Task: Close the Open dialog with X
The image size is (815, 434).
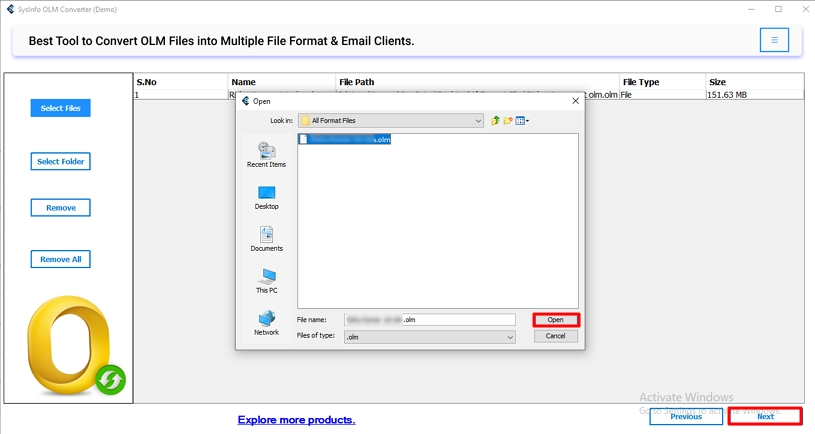Action: pos(575,101)
